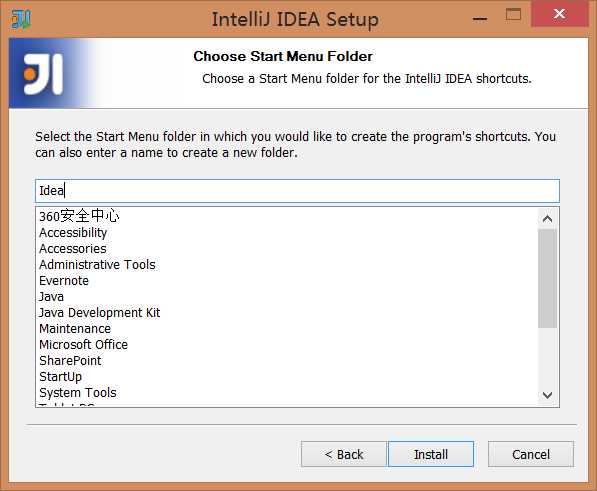Start installation with the Install button
Viewport: 597px width, 491px height.
(x=431, y=454)
